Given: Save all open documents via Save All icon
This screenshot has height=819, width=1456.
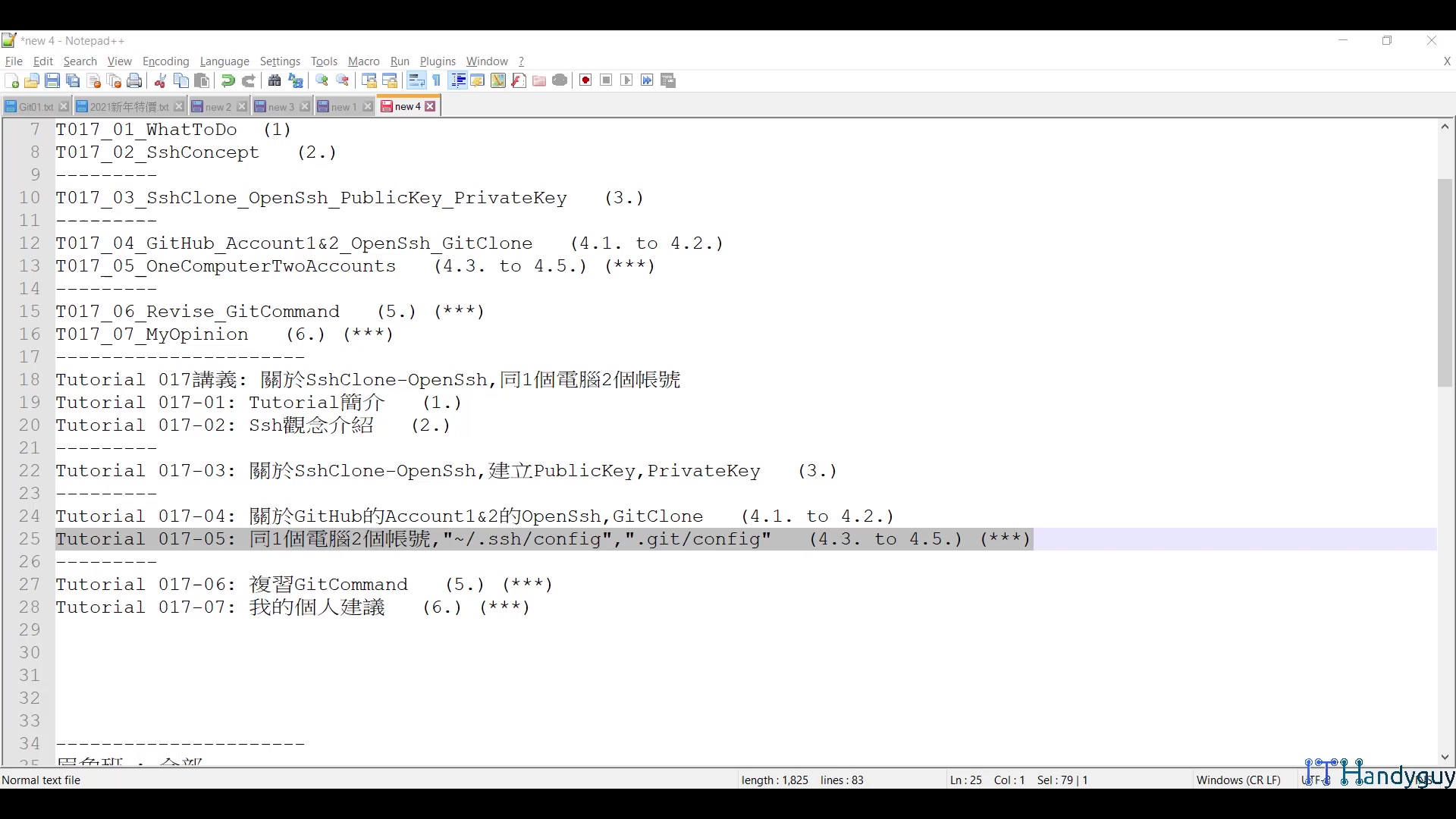Looking at the screenshot, I should point(73,80).
